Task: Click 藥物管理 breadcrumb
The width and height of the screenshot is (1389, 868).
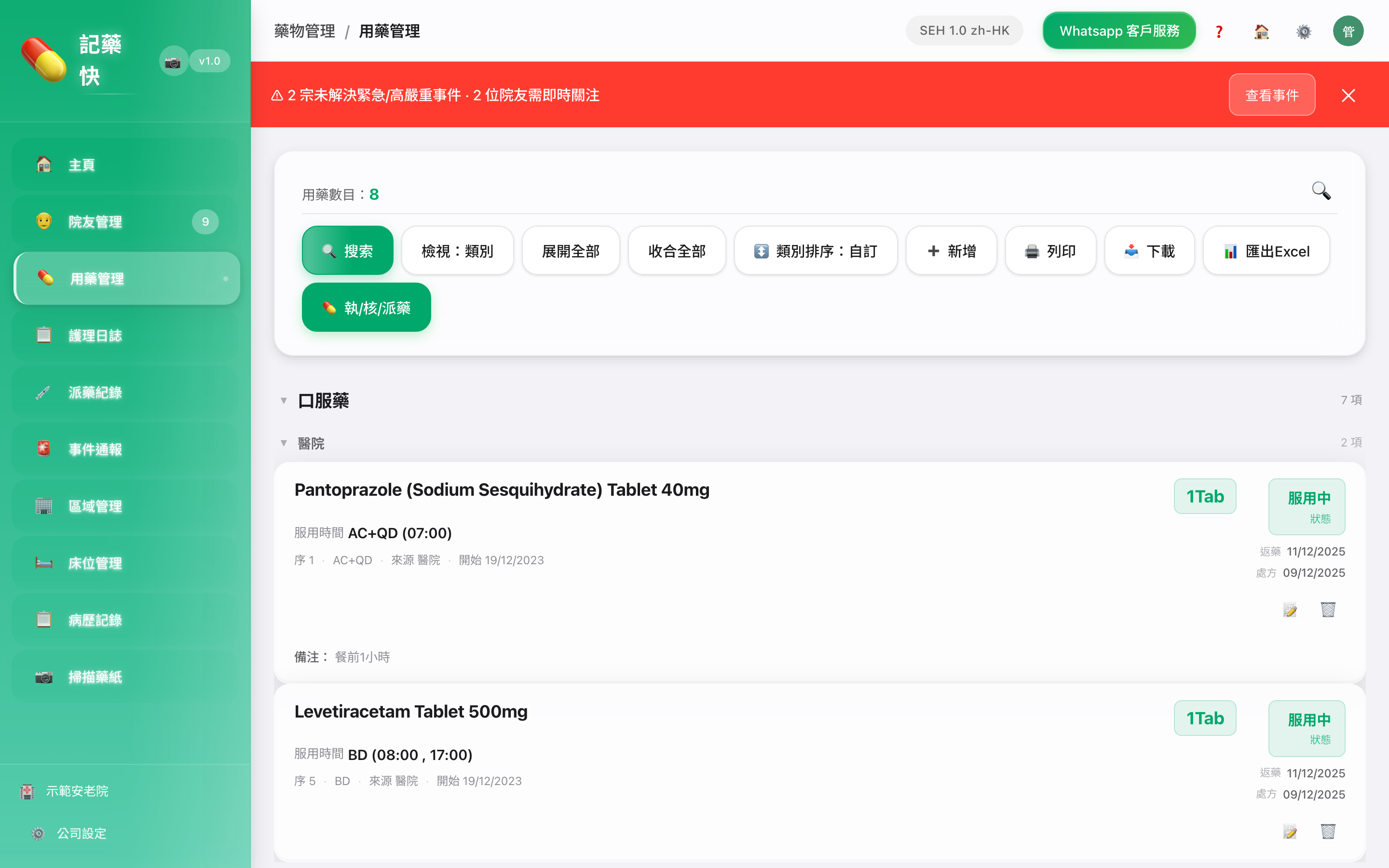Action: click(x=305, y=31)
